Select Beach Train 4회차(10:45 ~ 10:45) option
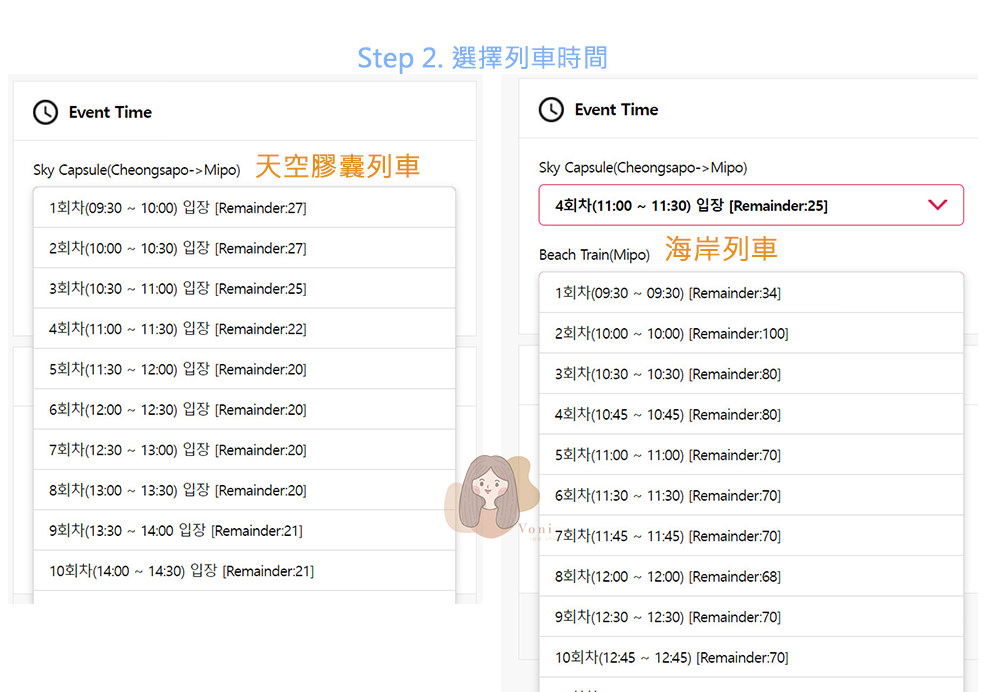 coord(750,415)
